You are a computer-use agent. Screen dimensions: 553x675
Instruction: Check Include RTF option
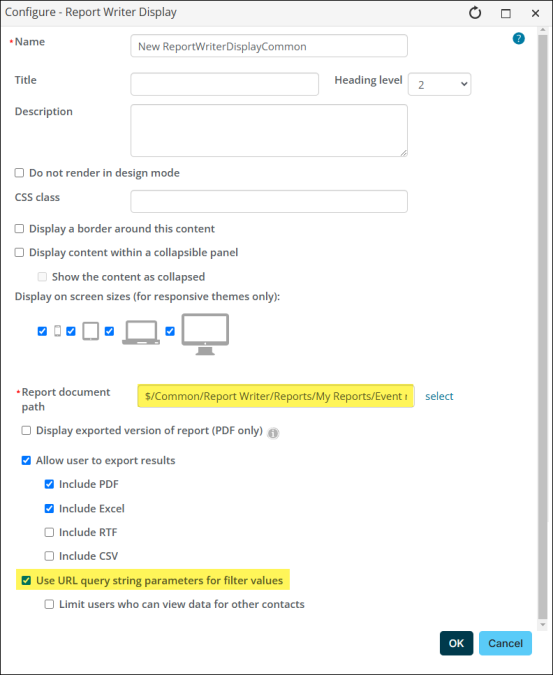point(49,532)
